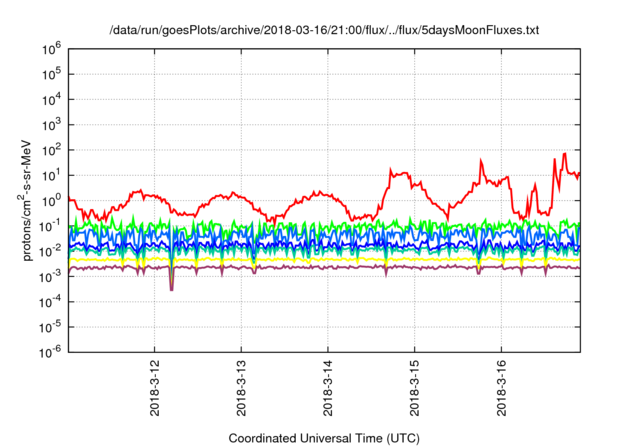The image size is (640, 448).
Task: Click the 10^-1 y-axis tick label
Action: point(50,226)
